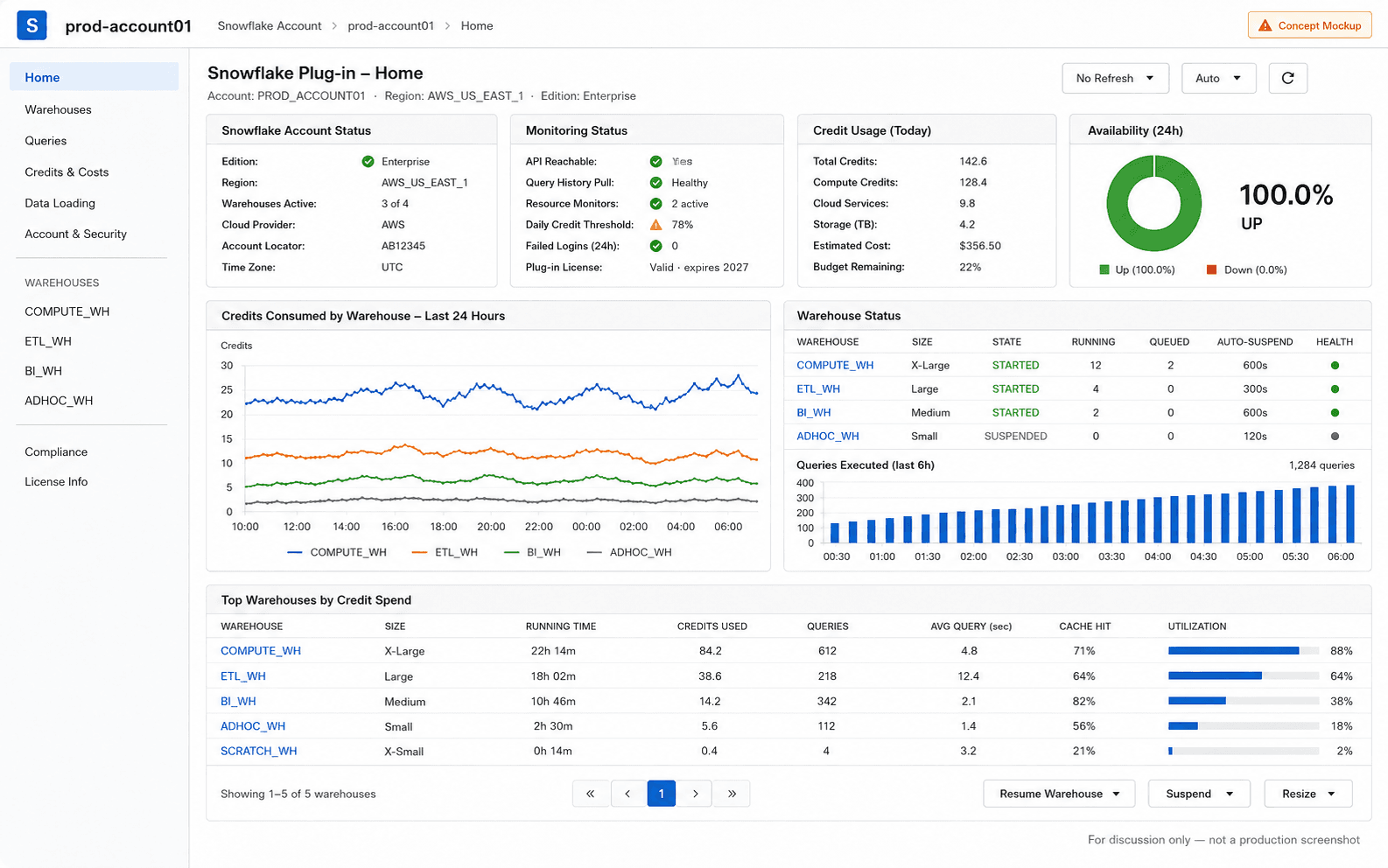Click prod-account01 breadcrumb link
This screenshot has width=1388, height=868.
[x=390, y=26]
